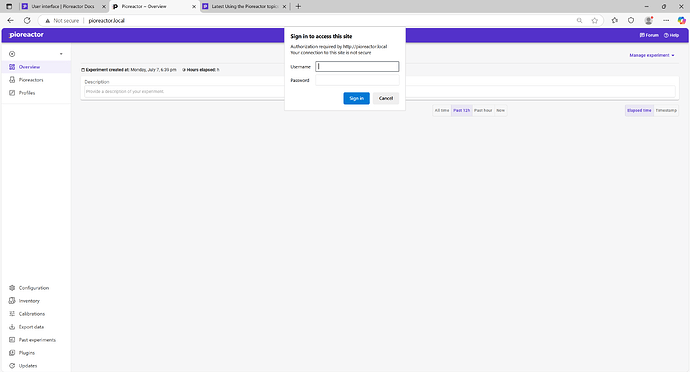Click the experiment Description text field
This screenshot has width=690, height=372.
tap(380, 92)
